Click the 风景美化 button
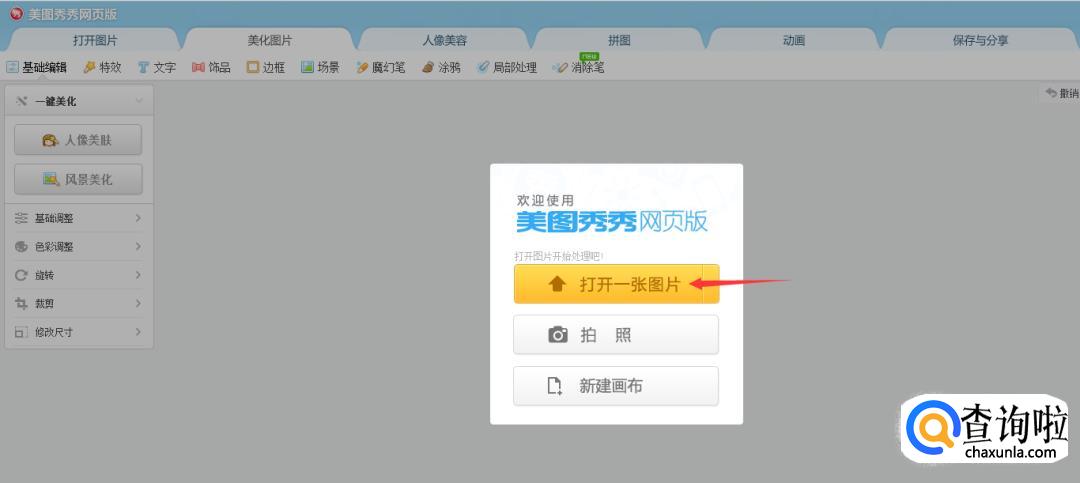 pos(78,179)
